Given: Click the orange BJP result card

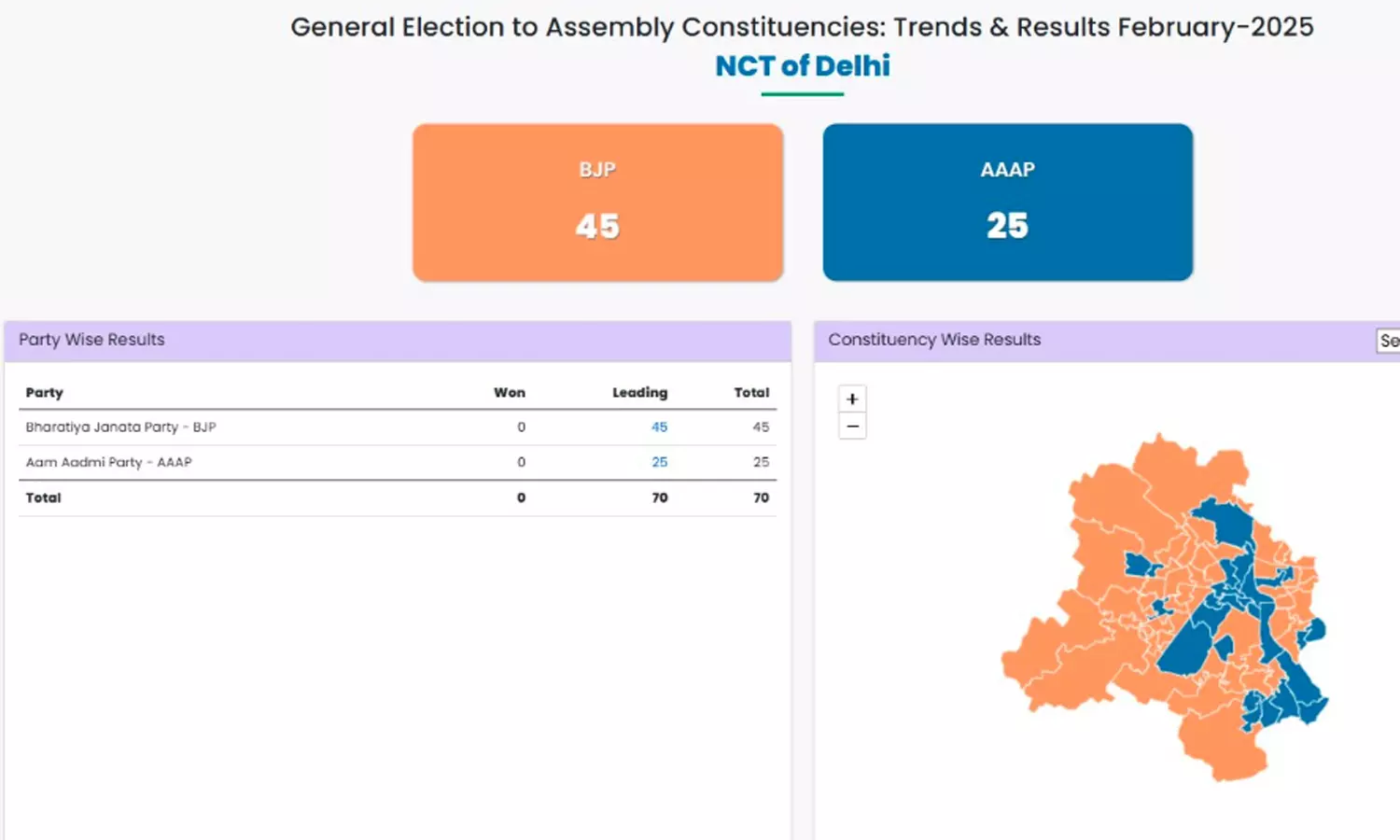Looking at the screenshot, I should [597, 203].
